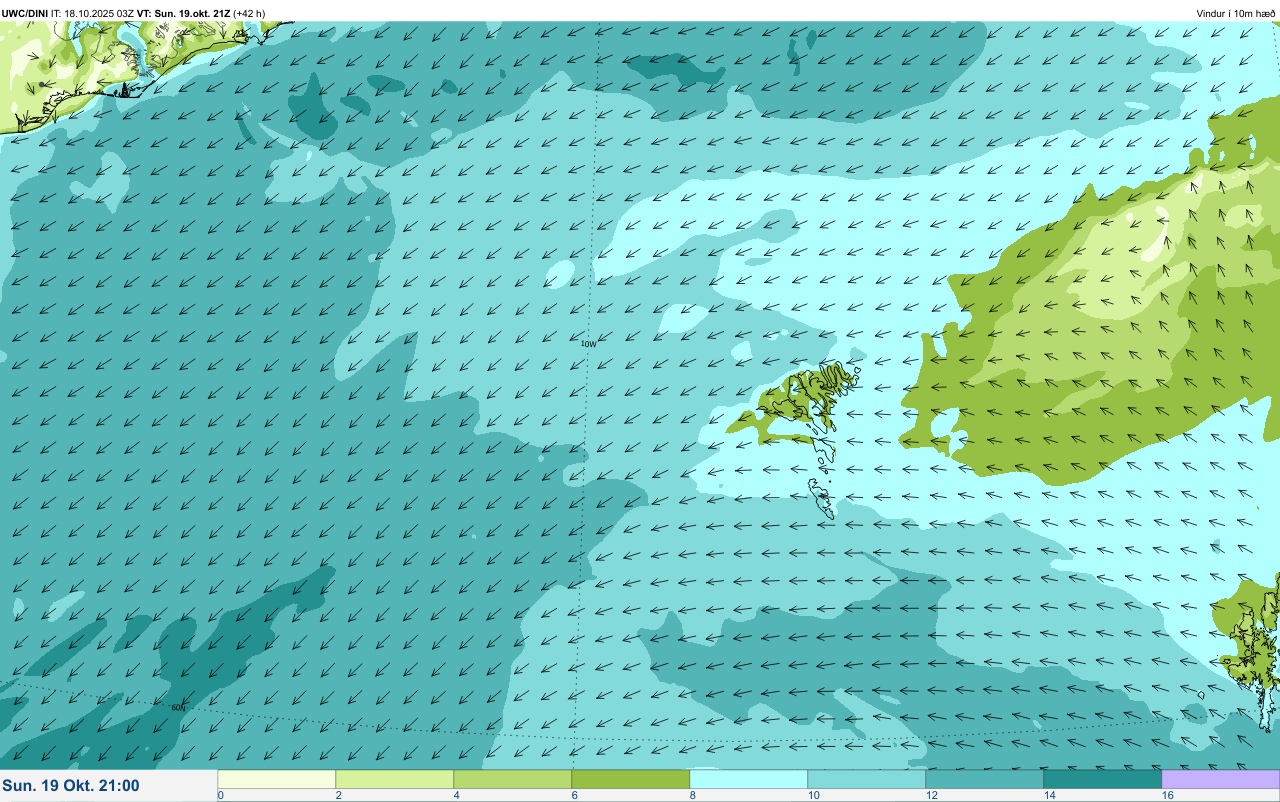Viewport: 1280px width, 802px height.
Task: Click the '6' value on legend scale
Action: (x=574, y=795)
